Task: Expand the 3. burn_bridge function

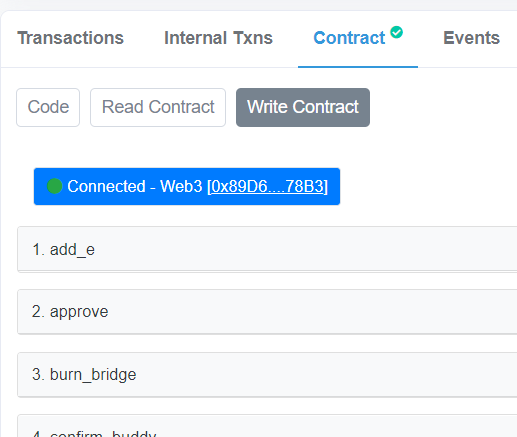Action: 267,374
